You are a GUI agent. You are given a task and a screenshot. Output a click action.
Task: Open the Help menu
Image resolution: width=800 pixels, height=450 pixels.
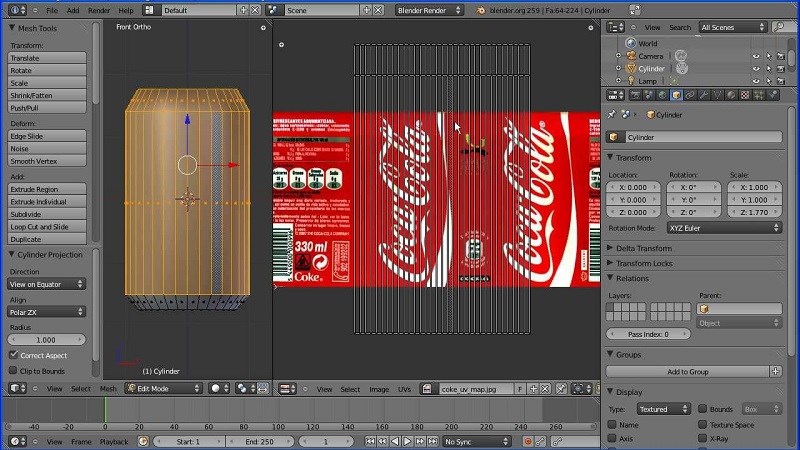pyautogui.click(x=126, y=10)
